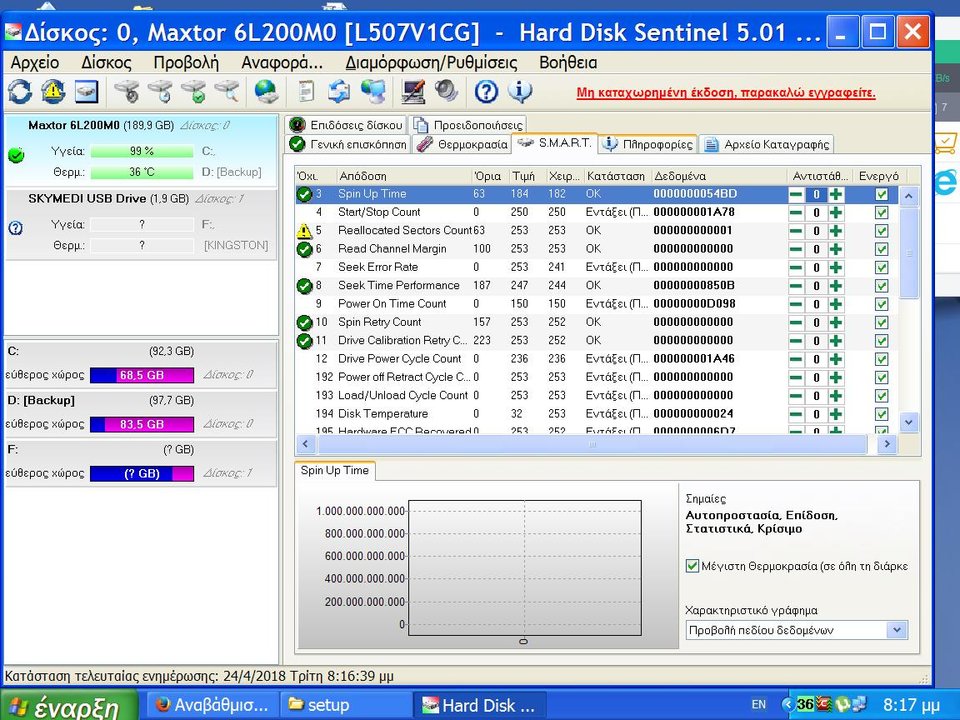Open the Αρχείο menu
The width and height of the screenshot is (960, 720).
tap(35, 62)
